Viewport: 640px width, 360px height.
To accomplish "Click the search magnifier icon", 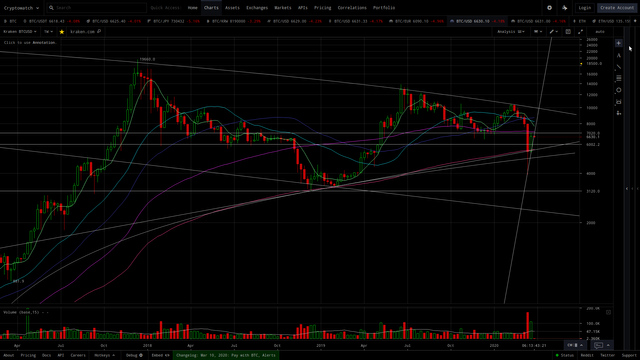I will (x=51, y=8).
